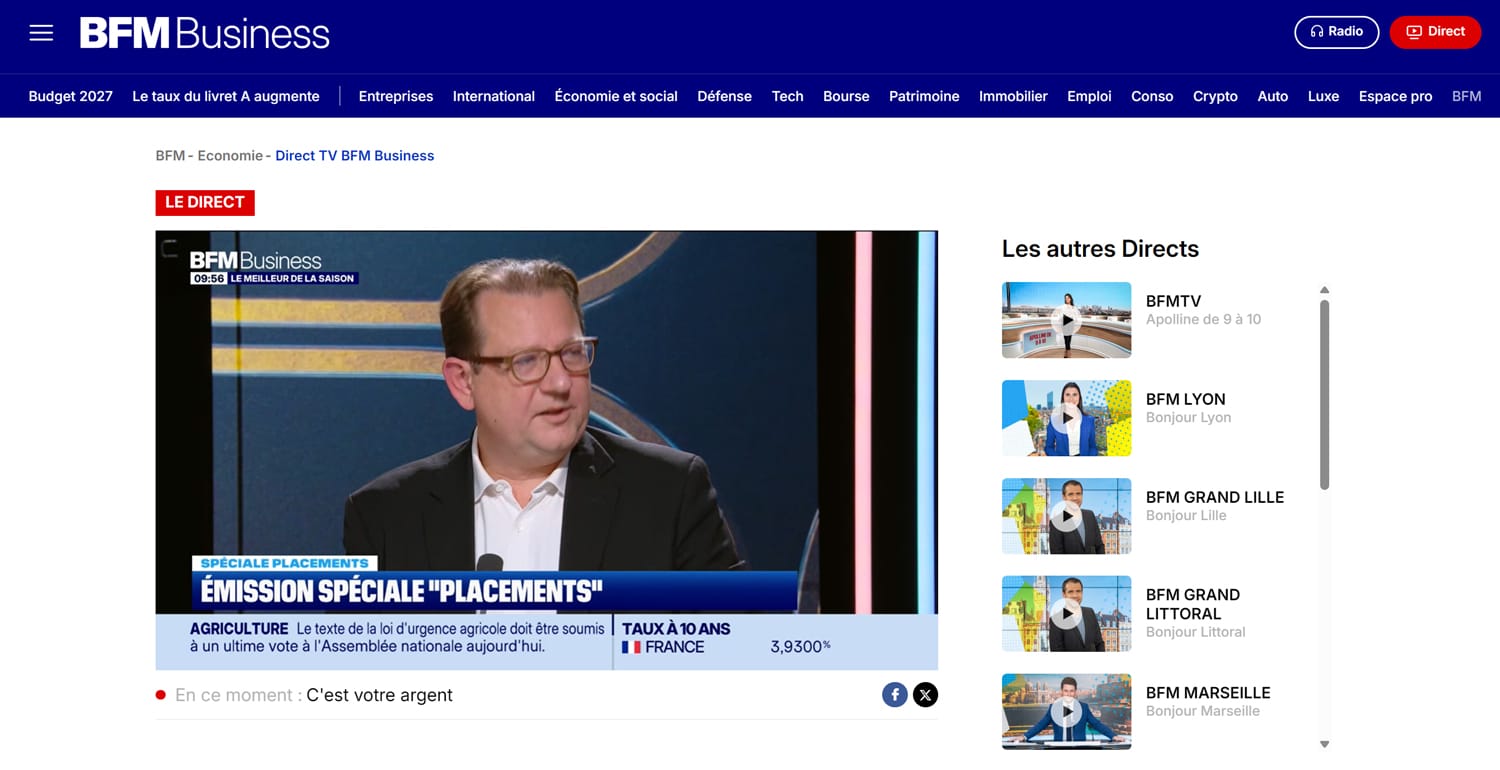Share the live stream on Facebook

pos(894,694)
